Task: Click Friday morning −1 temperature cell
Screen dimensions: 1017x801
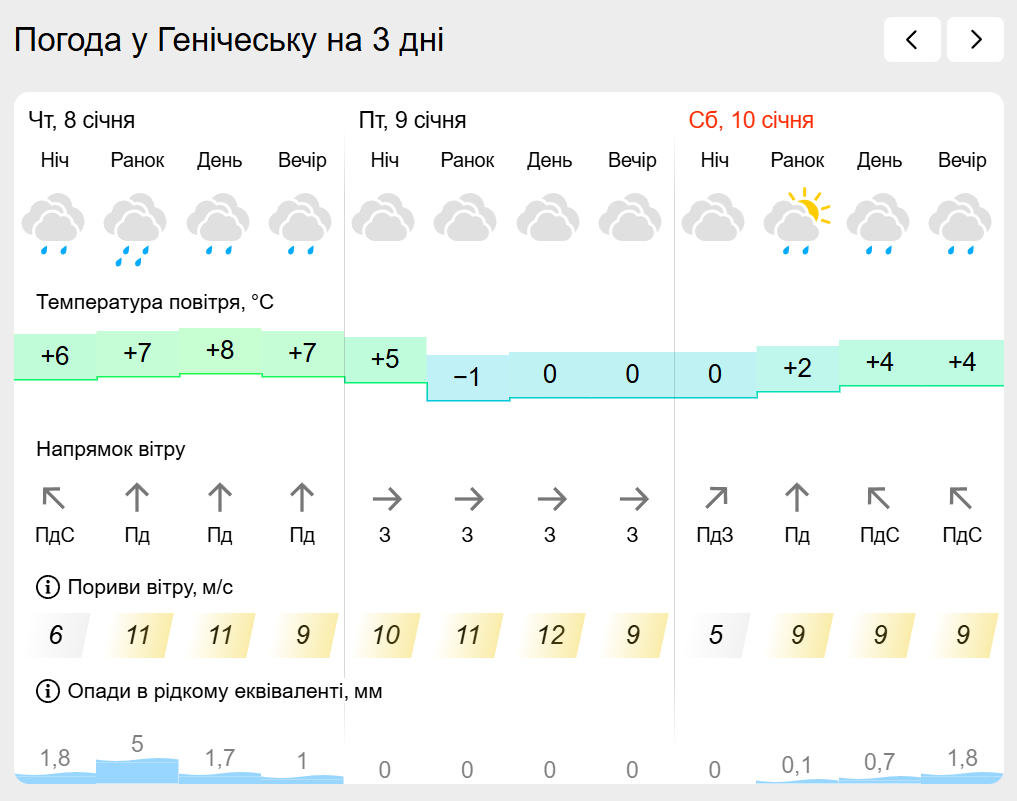Action: coord(467,377)
